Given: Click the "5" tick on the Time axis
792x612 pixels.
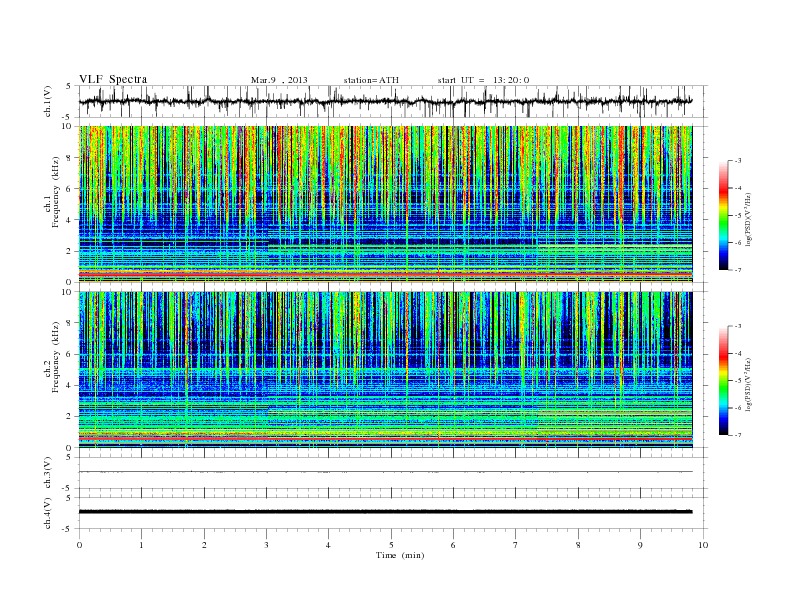Looking at the screenshot, I should pyautogui.click(x=391, y=545).
